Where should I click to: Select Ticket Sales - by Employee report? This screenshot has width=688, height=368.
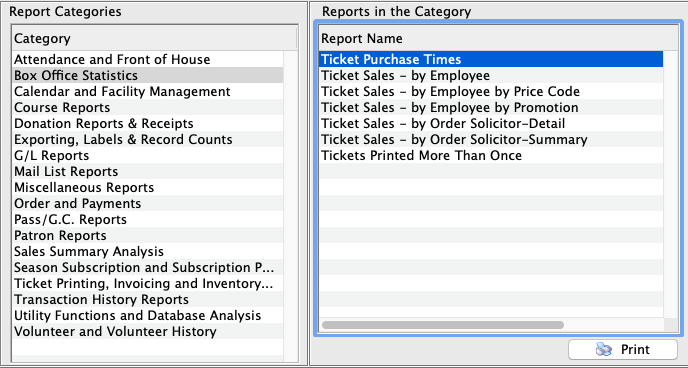pyautogui.click(x=491, y=75)
